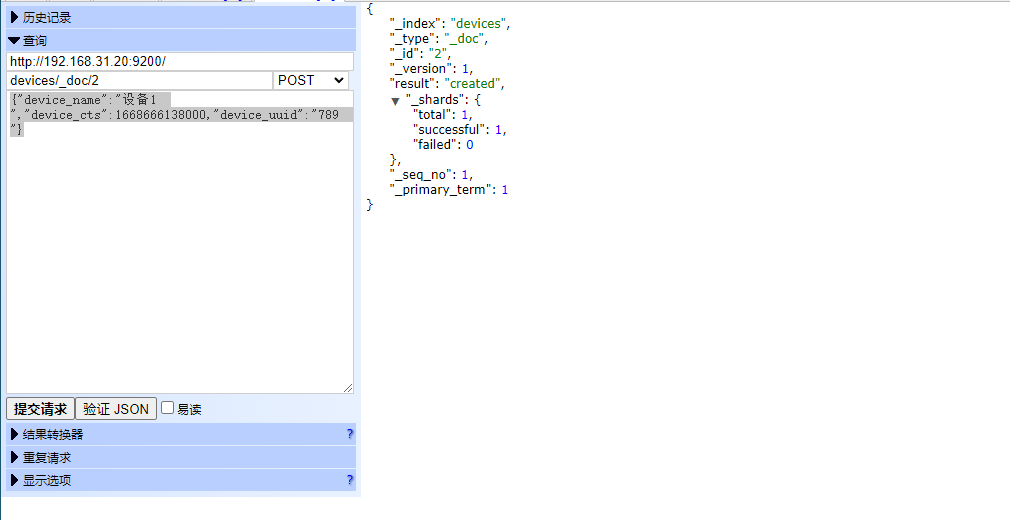Image resolution: width=1010 pixels, height=520 pixels.
Task: Enable the 易读 checkbox
Action: 168,408
